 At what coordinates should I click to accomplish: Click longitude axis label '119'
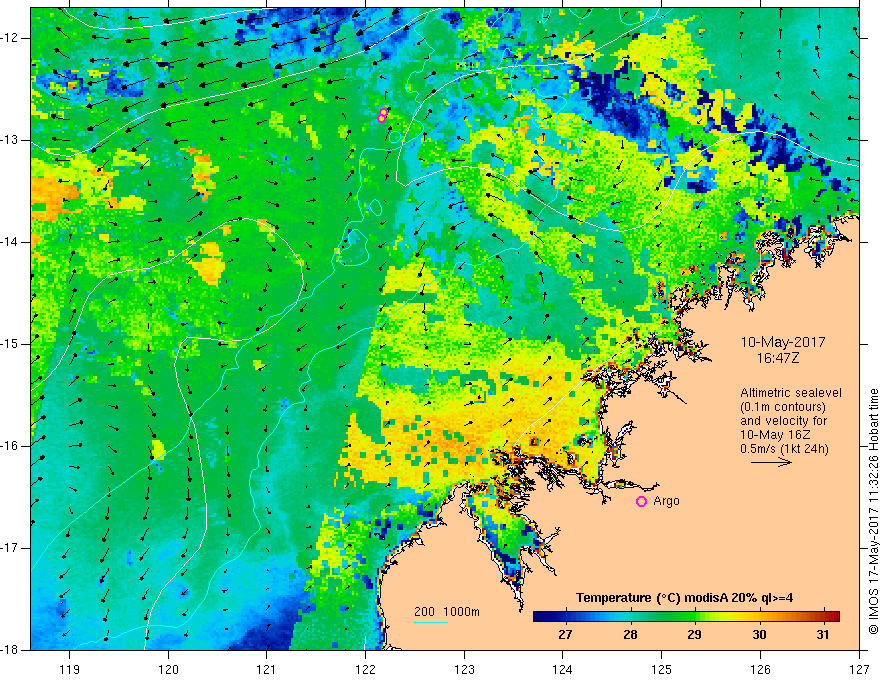(70, 669)
